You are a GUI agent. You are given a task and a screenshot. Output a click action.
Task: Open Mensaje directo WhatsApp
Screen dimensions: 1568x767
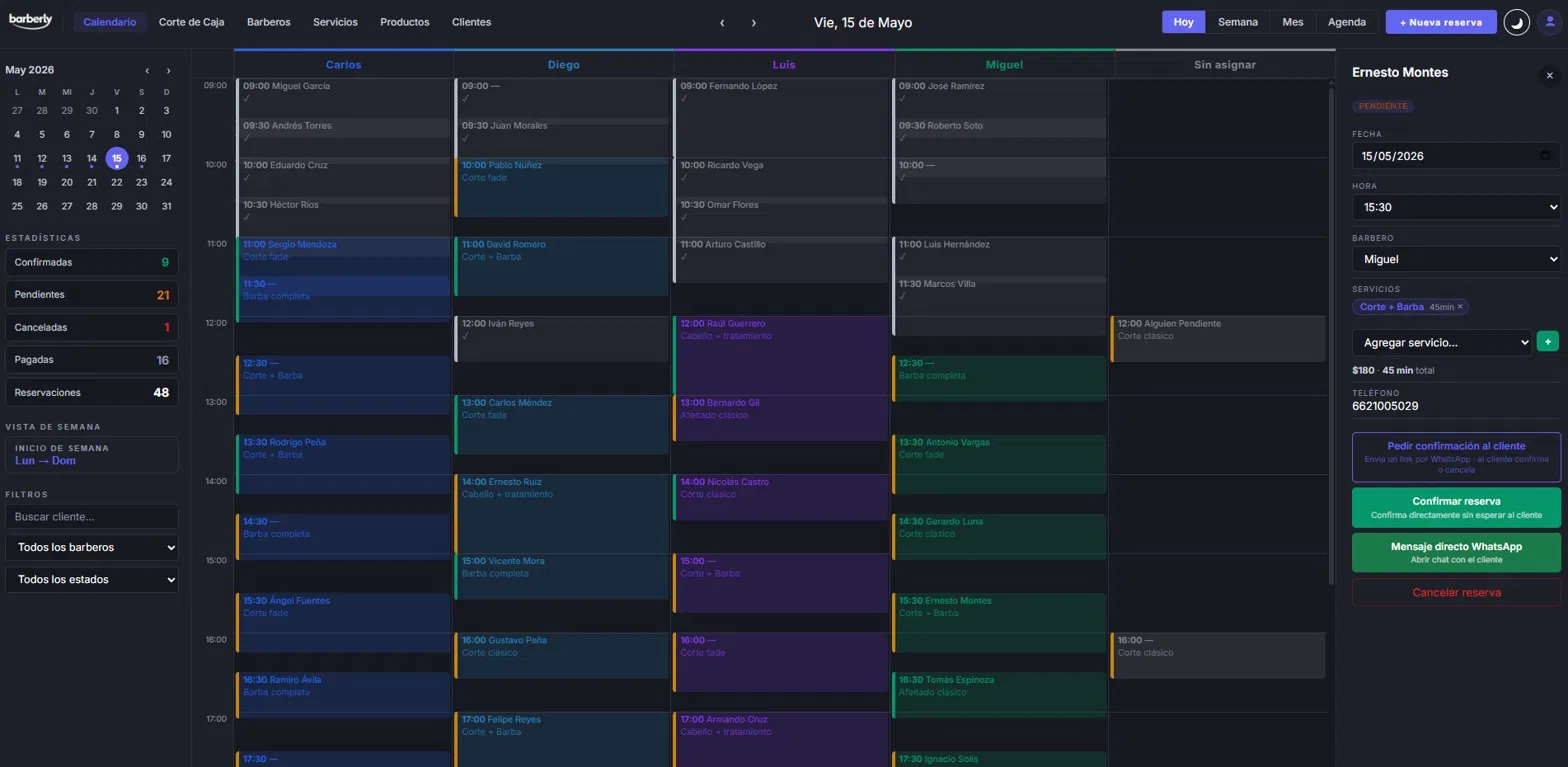1456,552
